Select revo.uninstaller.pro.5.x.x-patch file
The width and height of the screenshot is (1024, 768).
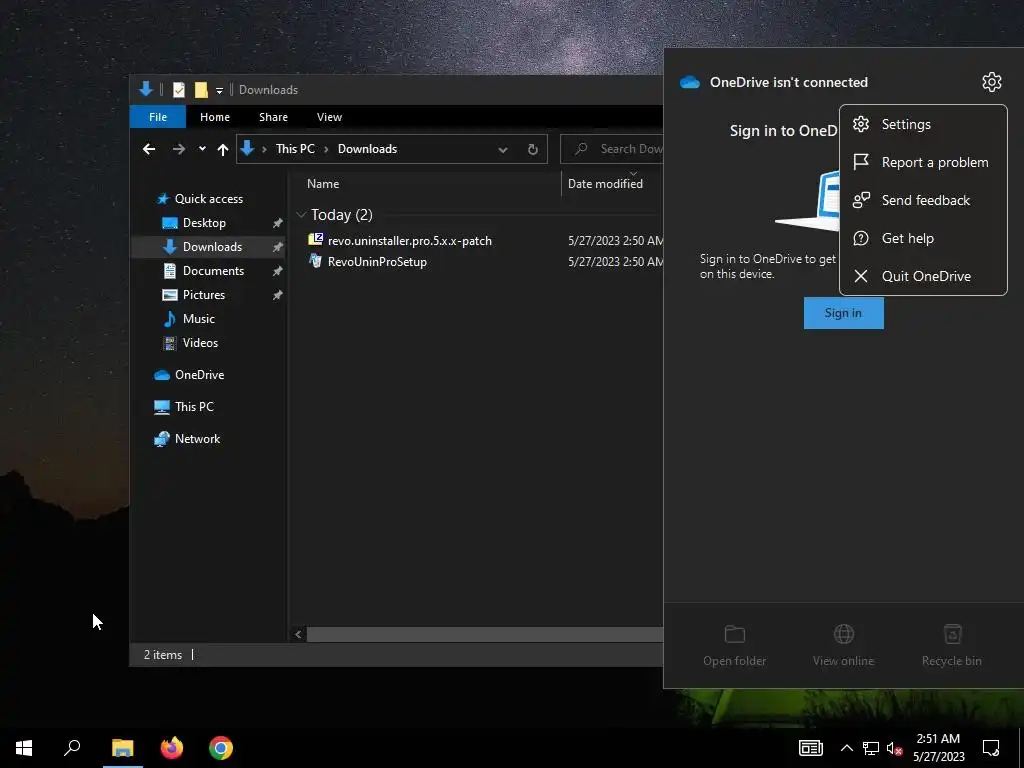tap(409, 241)
